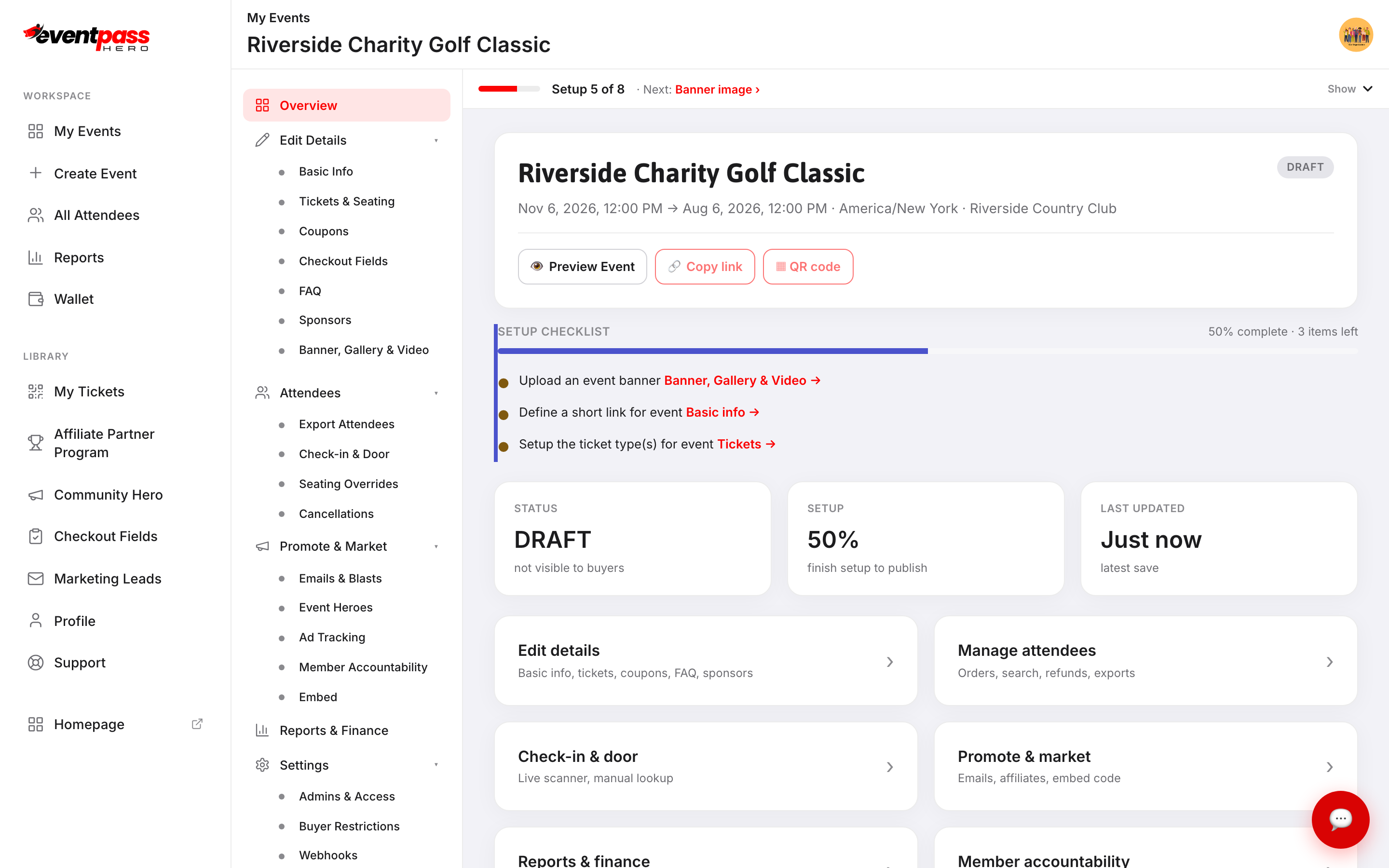Viewport: 1389px width, 868px height.
Task: Click the Copy link button
Action: pyautogui.click(x=705, y=266)
